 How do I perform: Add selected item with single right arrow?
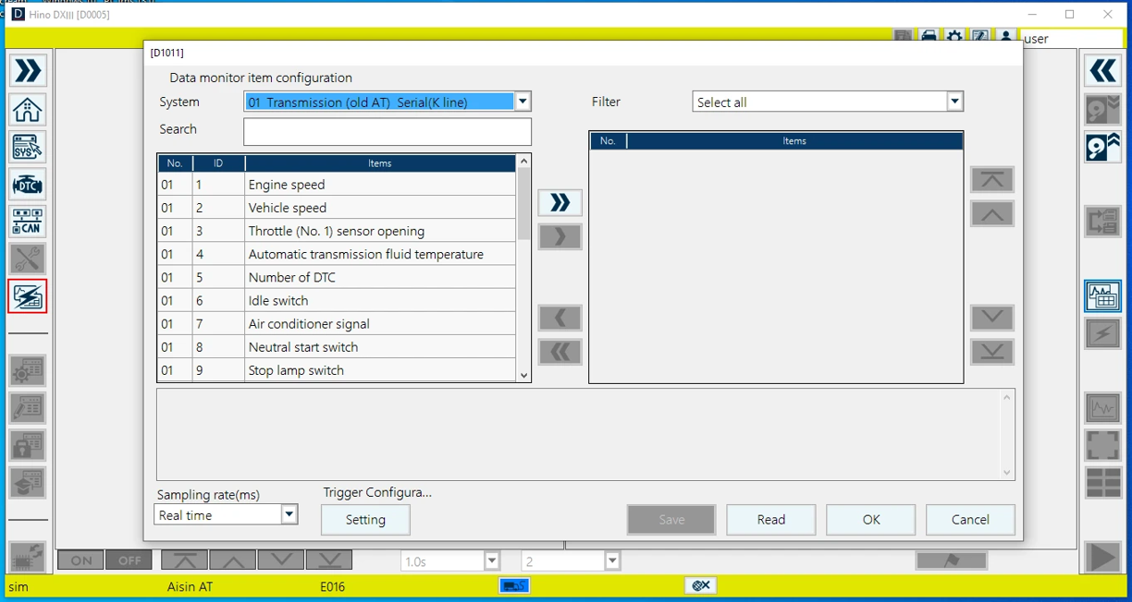pos(560,237)
